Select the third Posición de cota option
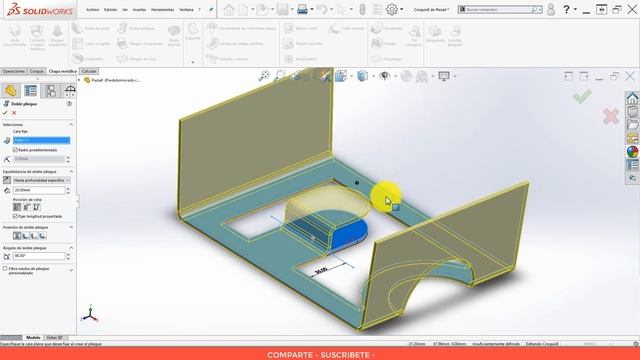Screen dimensions: 640x360 (36, 207)
